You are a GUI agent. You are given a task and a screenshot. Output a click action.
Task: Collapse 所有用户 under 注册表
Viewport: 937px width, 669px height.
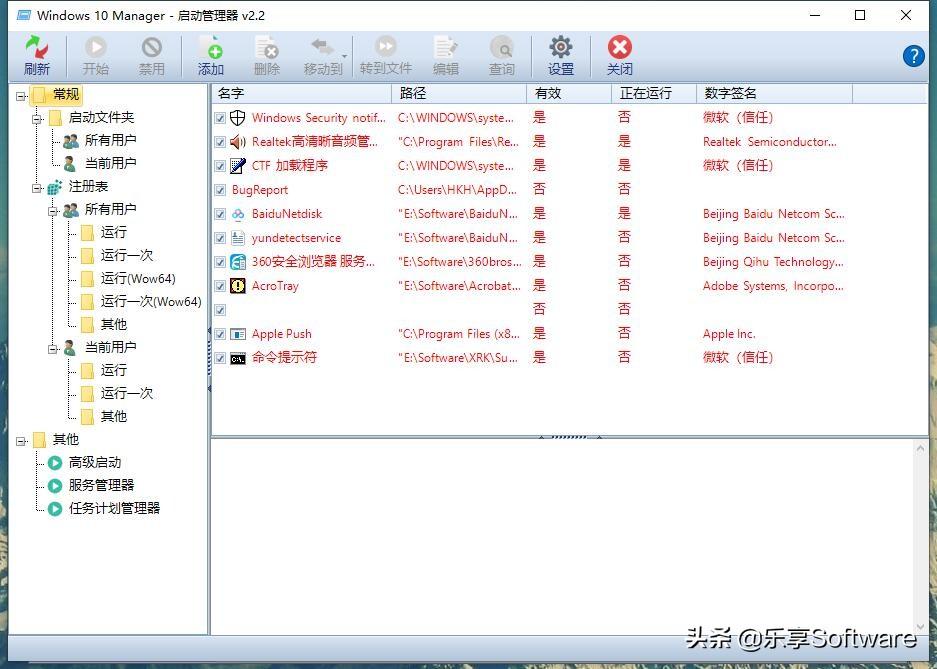pyautogui.click(x=53, y=211)
